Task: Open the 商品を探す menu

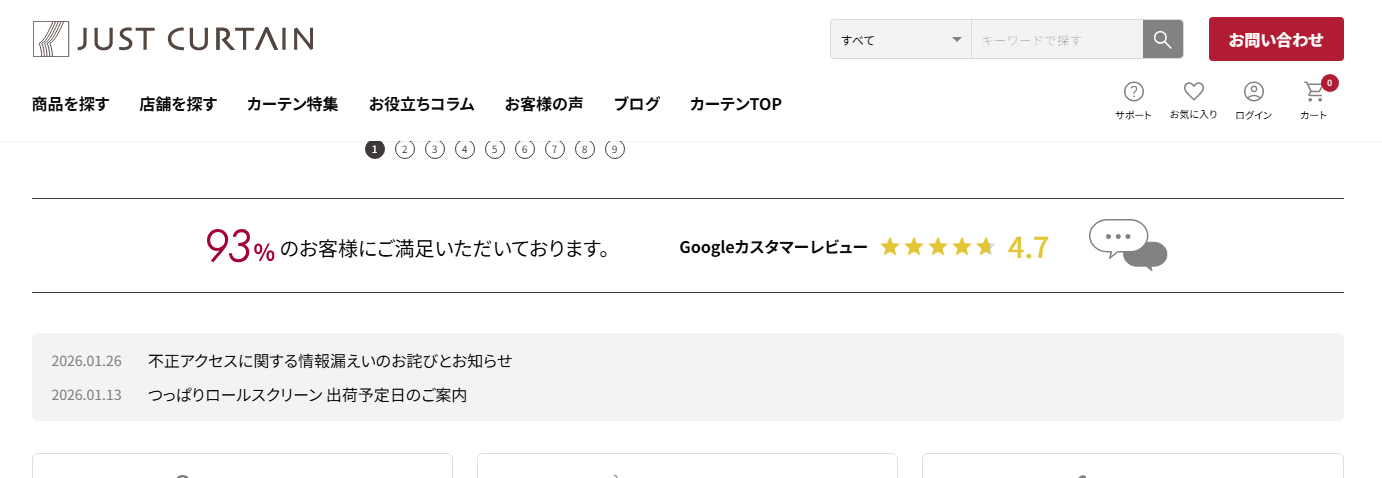Action: pos(70,103)
